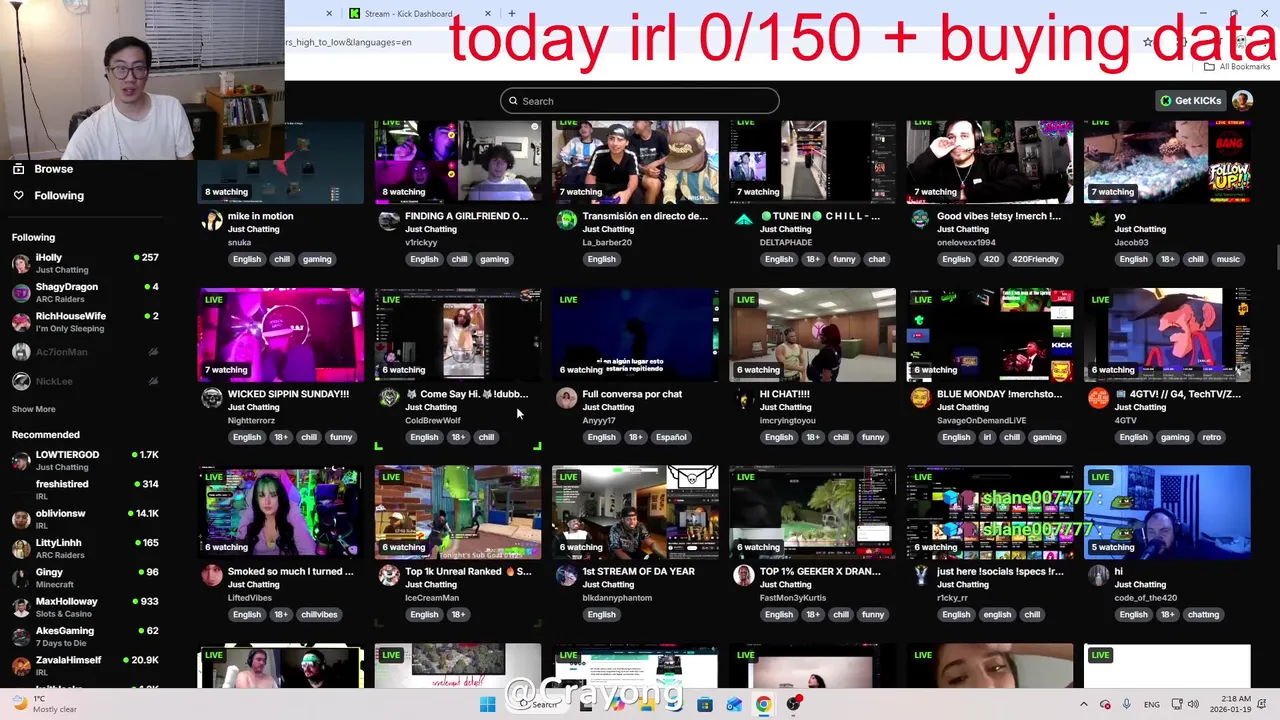Open Windows Start menu on taskbar
Image resolution: width=1280 pixels, height=720 pixels.
point(487,704)
